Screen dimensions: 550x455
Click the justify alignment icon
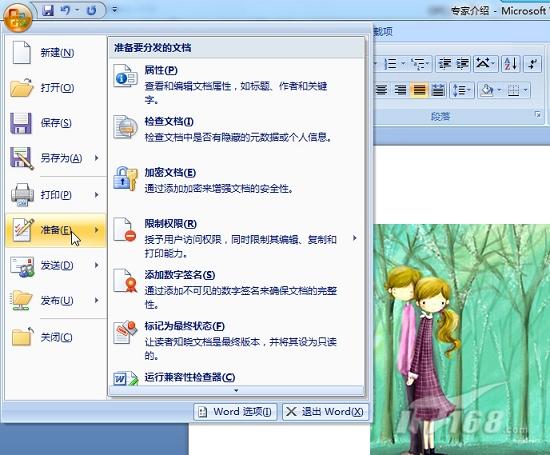420,90
